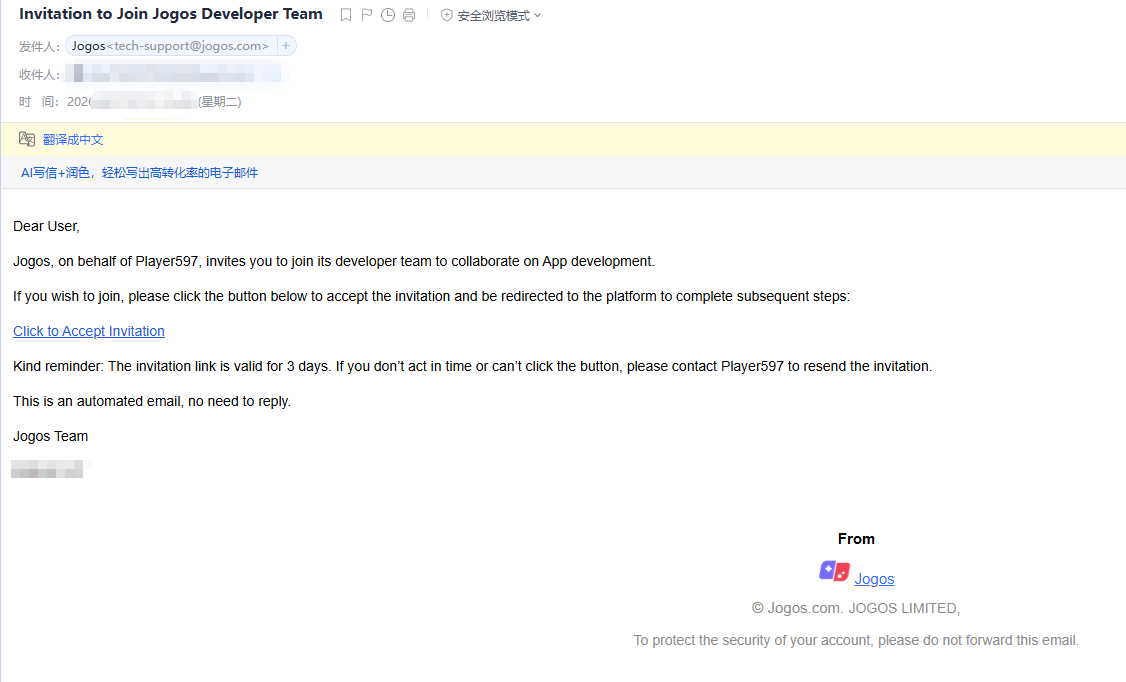Flag this email with the flag icon
Screen dimensions: 1126x682
[x=367, y=15]
